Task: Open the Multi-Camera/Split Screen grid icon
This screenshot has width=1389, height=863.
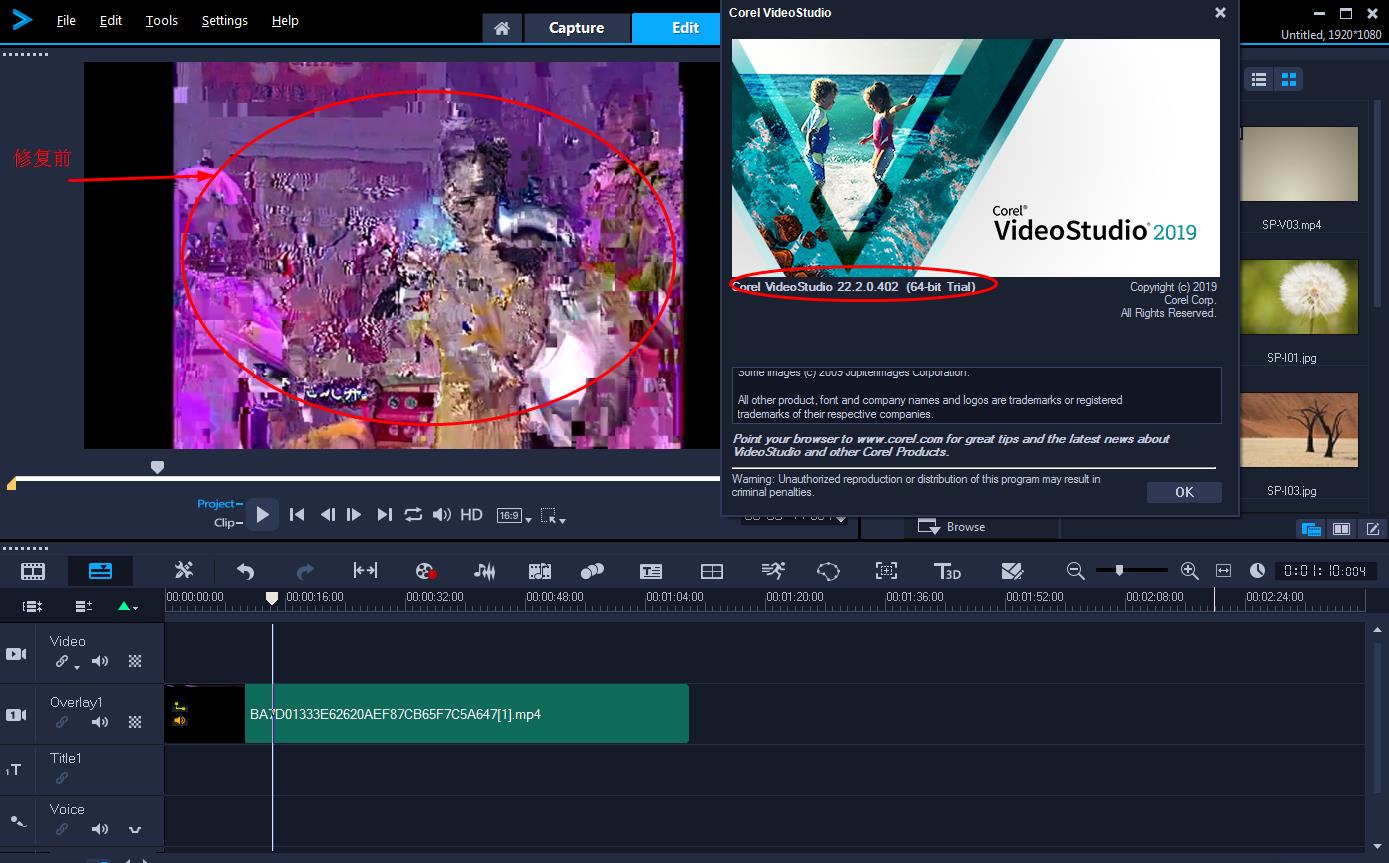Action: point(712,571)
